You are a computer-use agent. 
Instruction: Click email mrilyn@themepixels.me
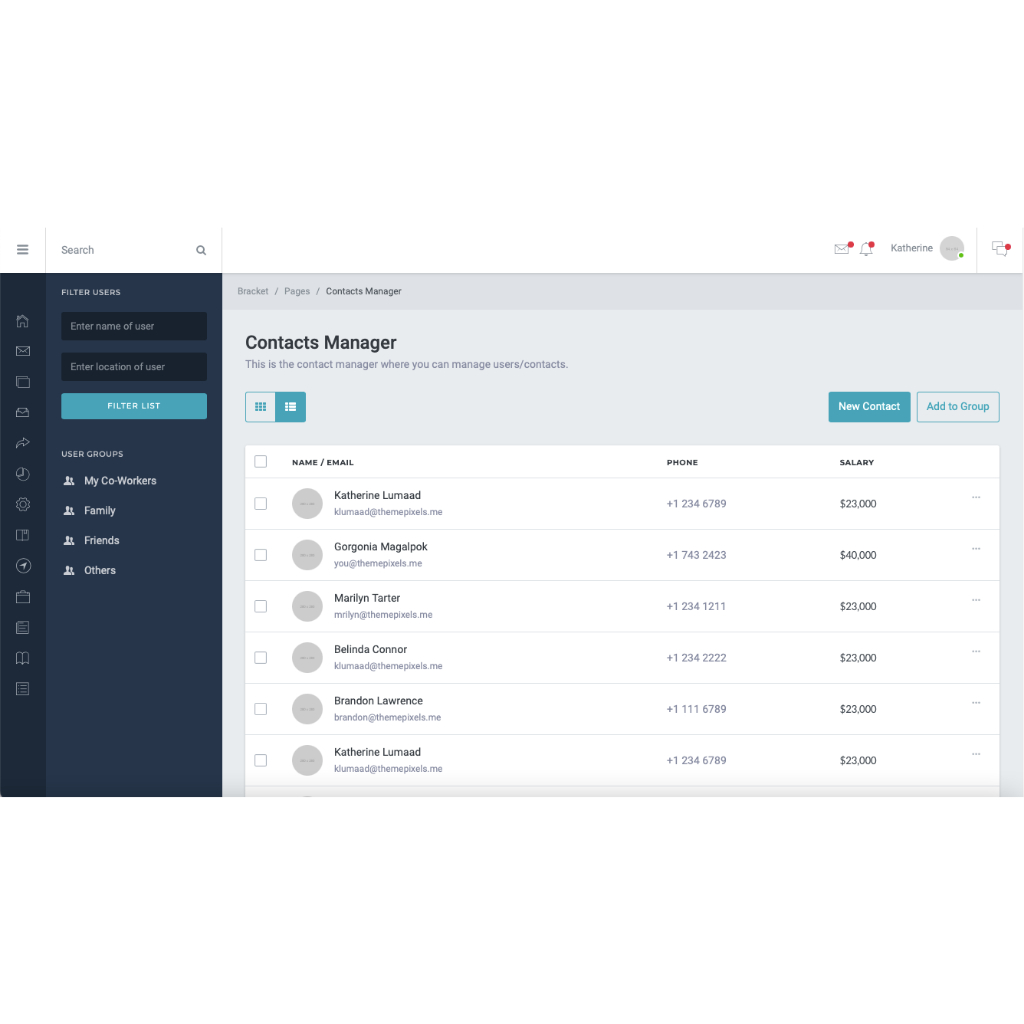[x=383, y=615]
